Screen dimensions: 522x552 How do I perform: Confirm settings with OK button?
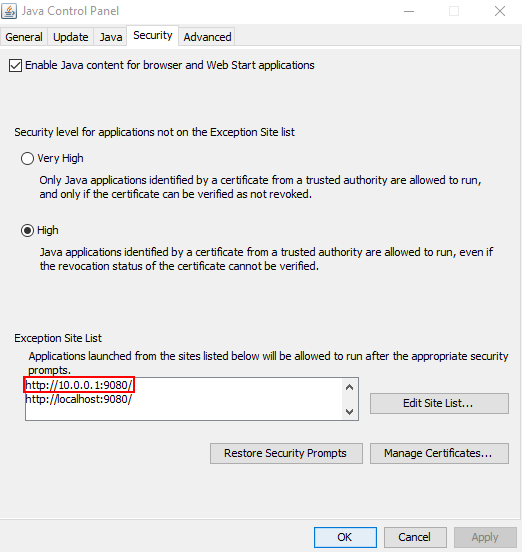(x=345, y=537)
